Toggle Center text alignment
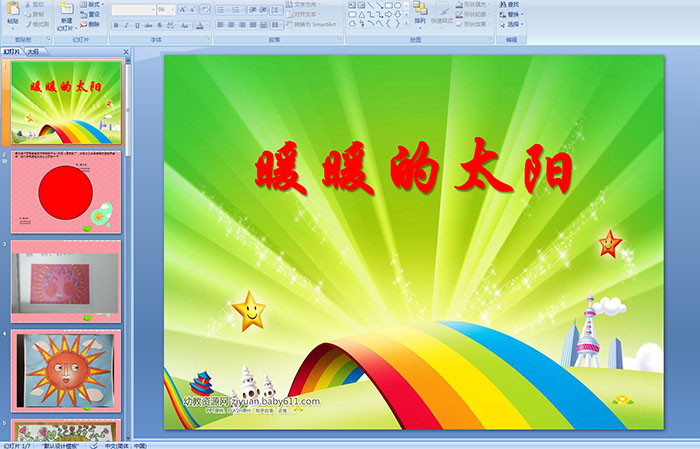The image size is (700, 449). (231, 25)
